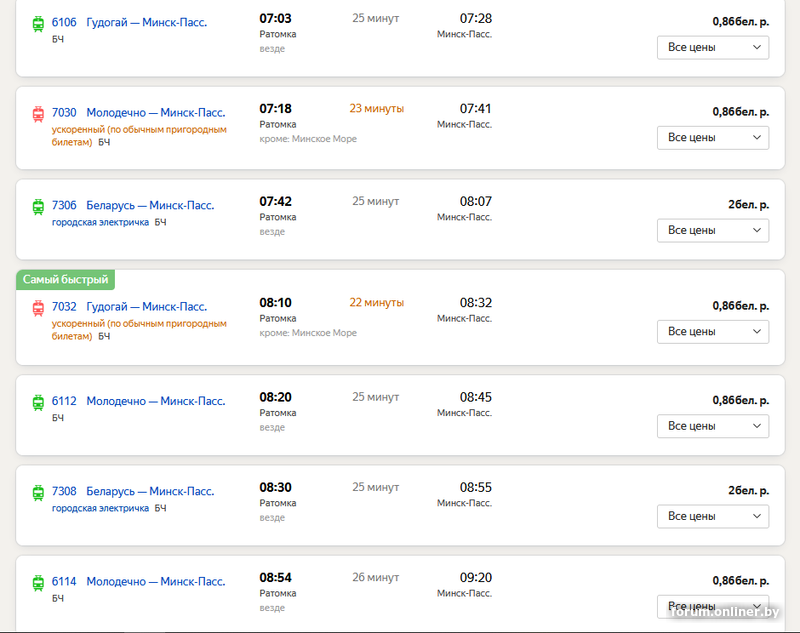Expand price dropdown for the 08:10 train
Viewport: 800px width, 633px height.
pyautogui.click(x=712, y=331)
